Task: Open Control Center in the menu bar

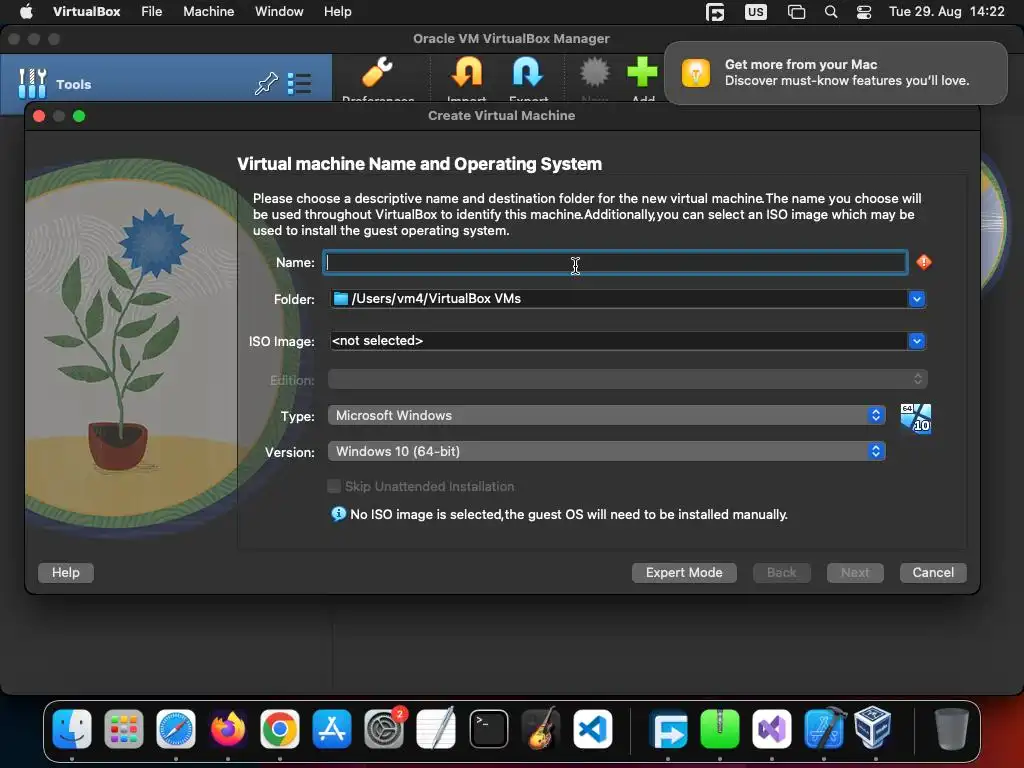Action: coord(863,12)
